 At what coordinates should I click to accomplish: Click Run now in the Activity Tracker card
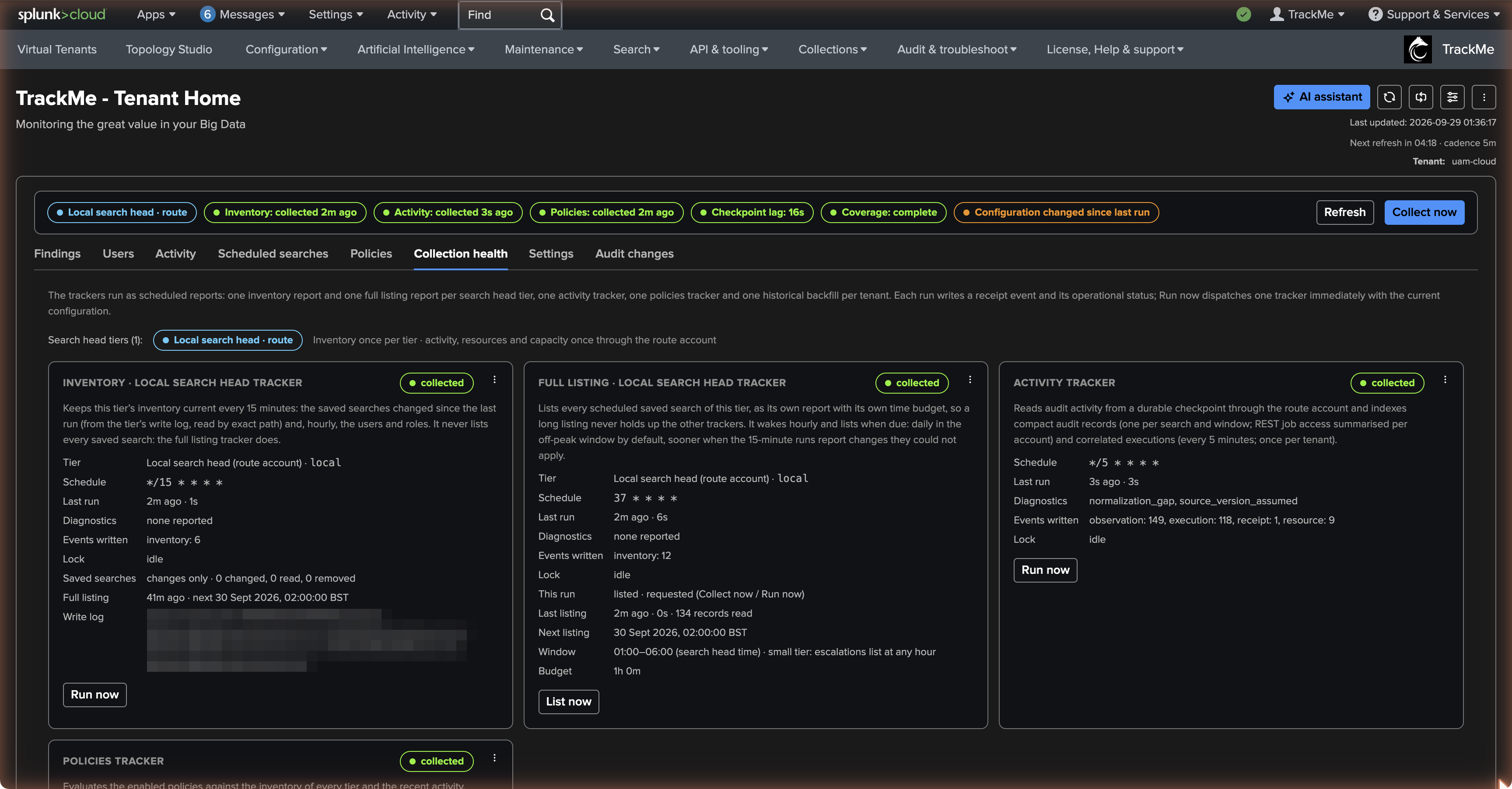click(x=1045, y=570)
